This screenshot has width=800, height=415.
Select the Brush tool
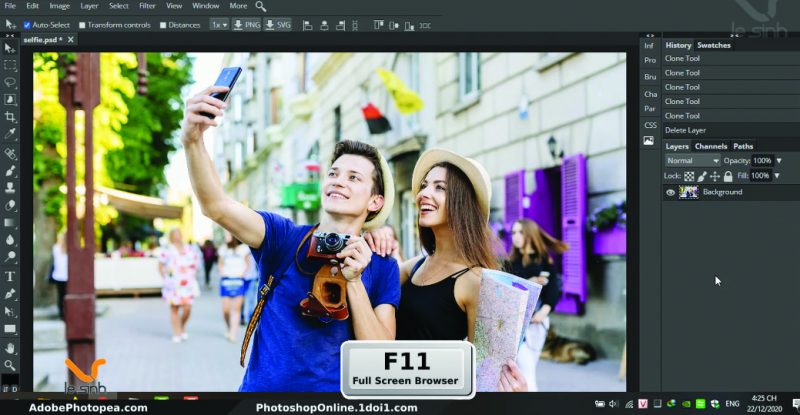[10, 170]
